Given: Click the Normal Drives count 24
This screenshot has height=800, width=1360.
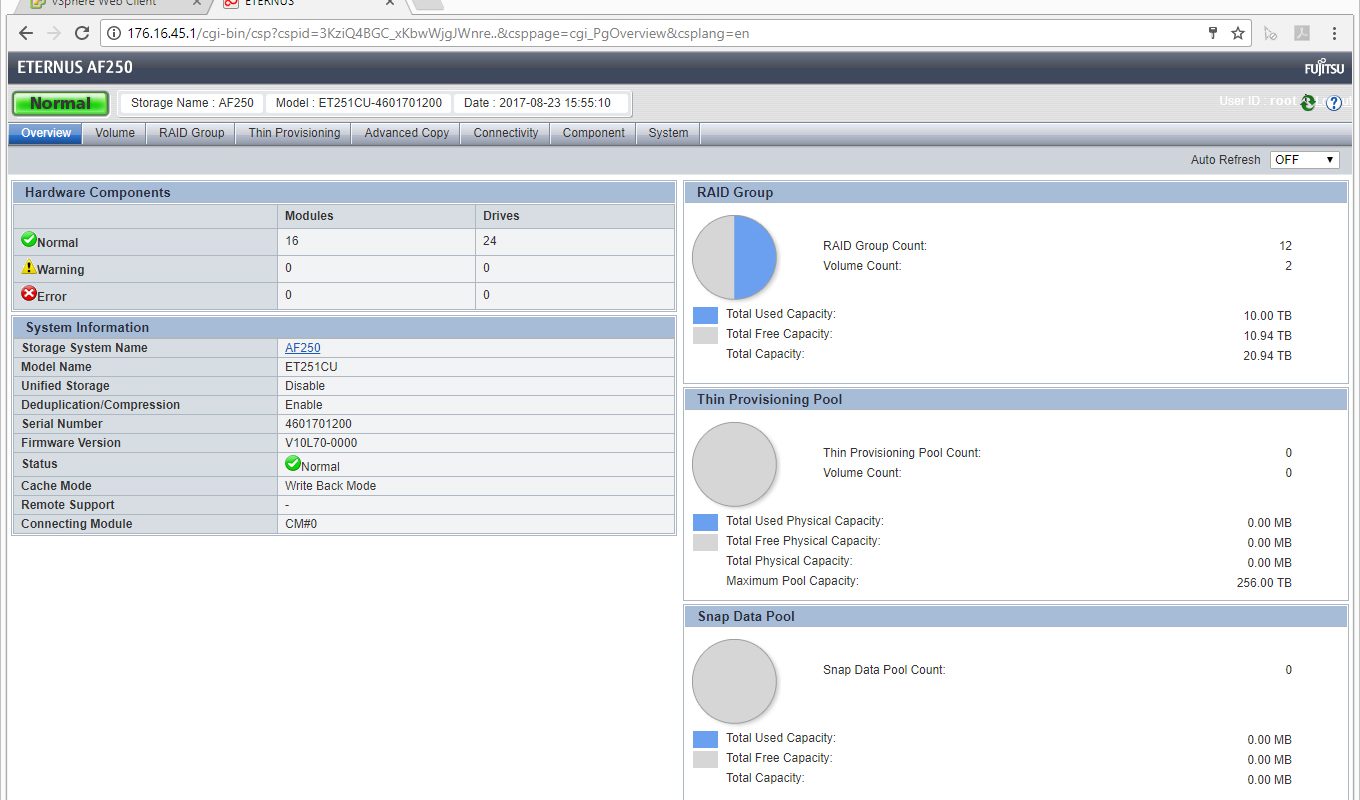Looking at the screenshot, I should tap(490, 241).
